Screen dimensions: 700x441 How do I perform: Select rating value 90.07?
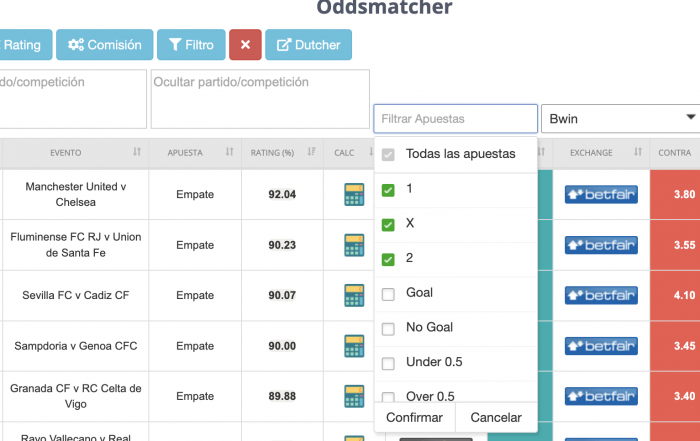pyautogui.click(x=282, y=295)
